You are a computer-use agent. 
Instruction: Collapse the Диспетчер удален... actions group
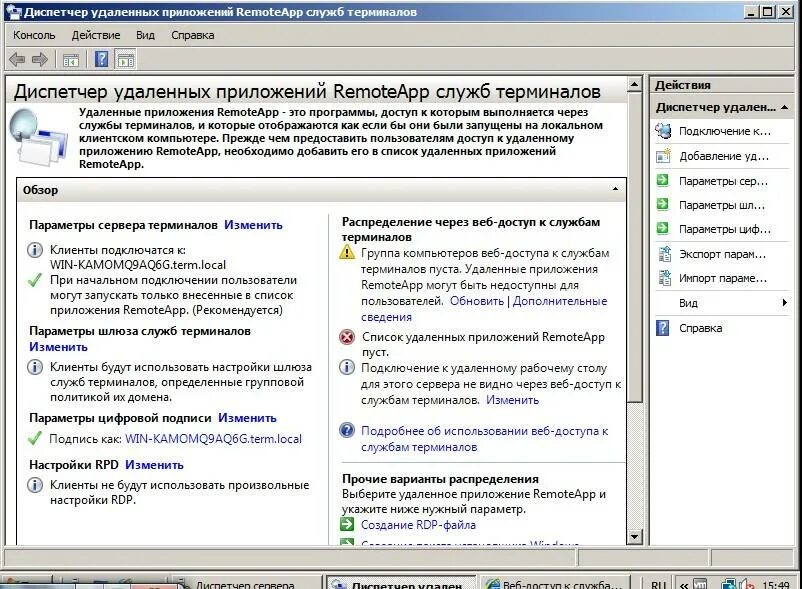[785, 107]
